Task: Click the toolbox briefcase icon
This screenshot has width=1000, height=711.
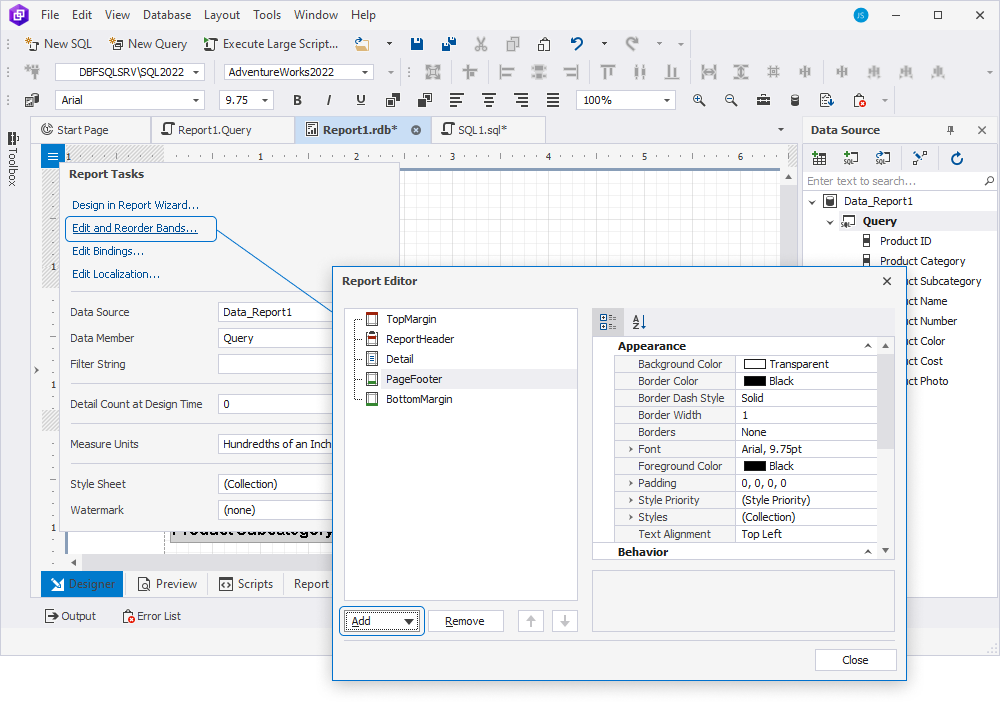Action: coord(763,100)
